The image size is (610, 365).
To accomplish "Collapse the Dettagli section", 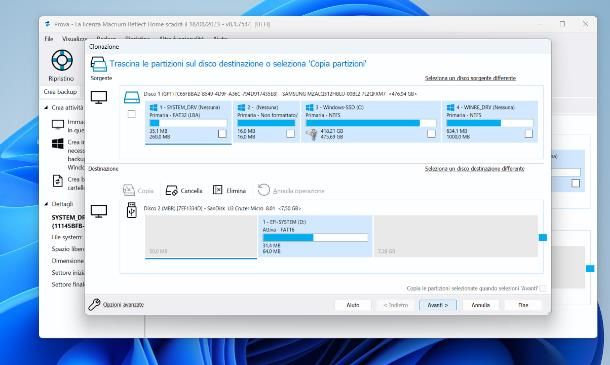I will click(x=46, y=204).
